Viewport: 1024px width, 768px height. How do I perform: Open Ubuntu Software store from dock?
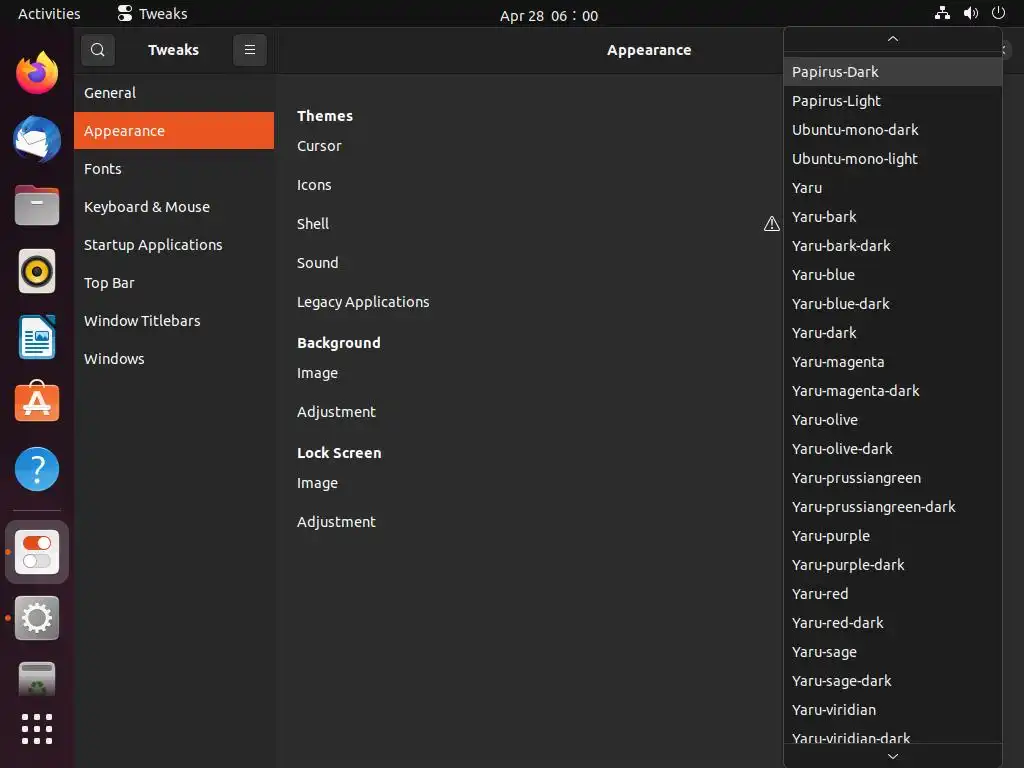tap(37, 403)
